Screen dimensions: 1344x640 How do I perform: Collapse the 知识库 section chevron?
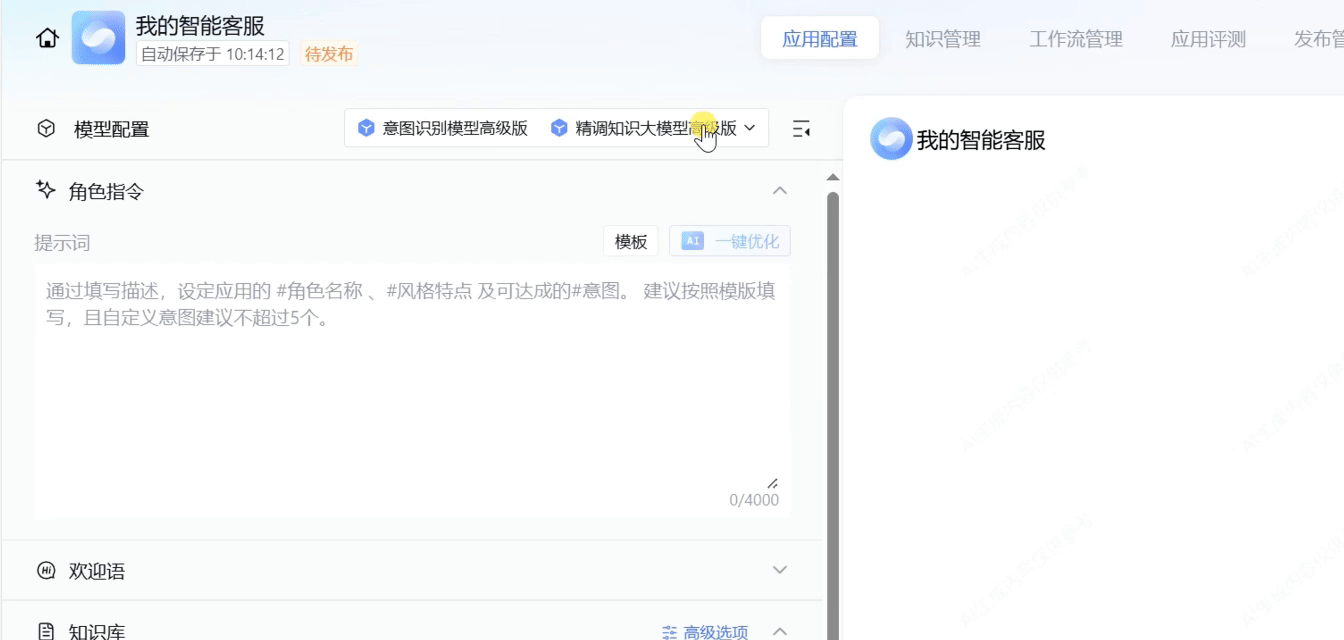click(x=780, y=631)
